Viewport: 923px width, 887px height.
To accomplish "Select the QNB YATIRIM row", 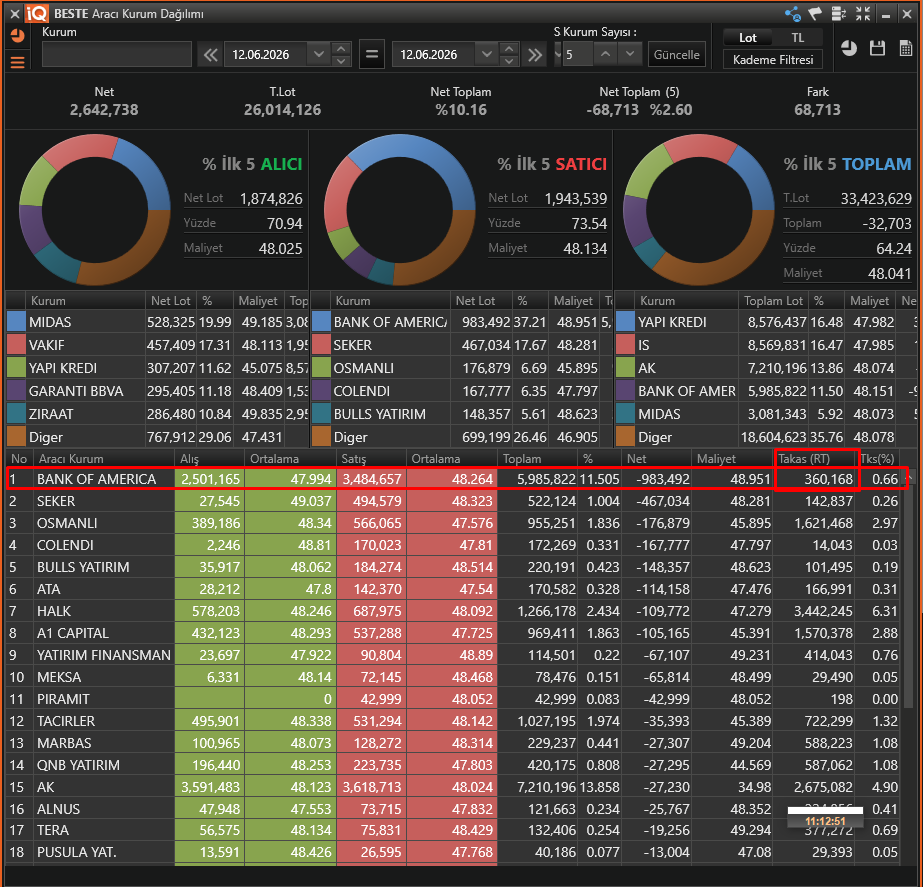I will point(453,765).
